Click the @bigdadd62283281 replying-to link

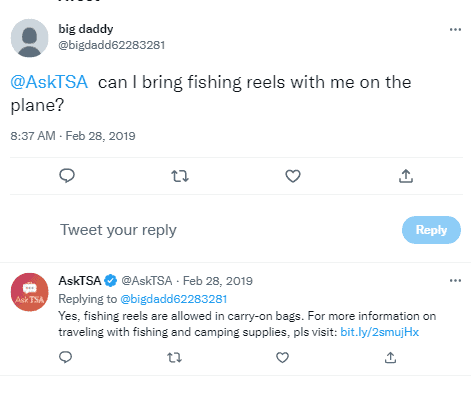(173, 299)
